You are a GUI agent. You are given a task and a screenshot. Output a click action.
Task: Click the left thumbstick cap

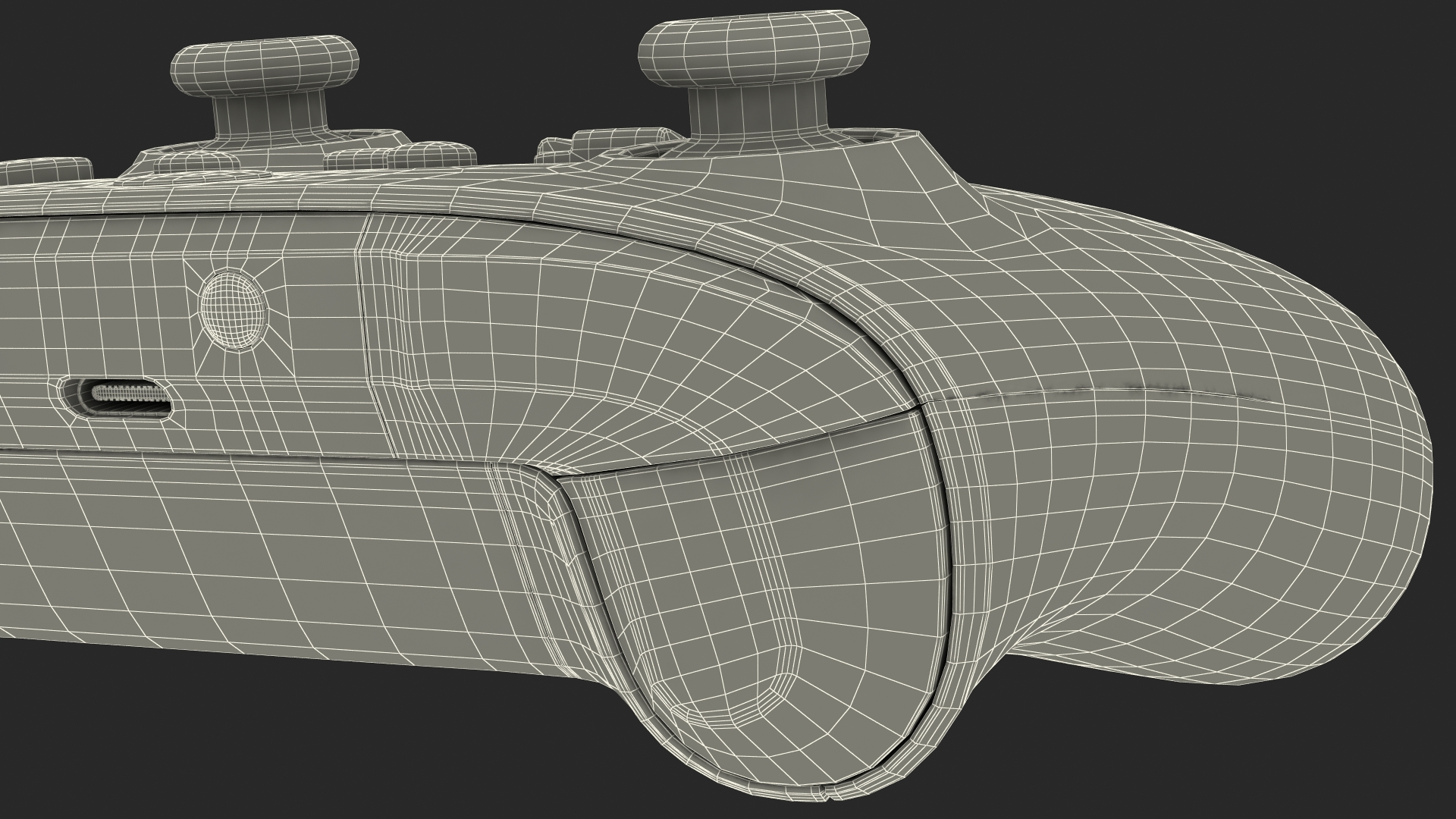[266, 64]
